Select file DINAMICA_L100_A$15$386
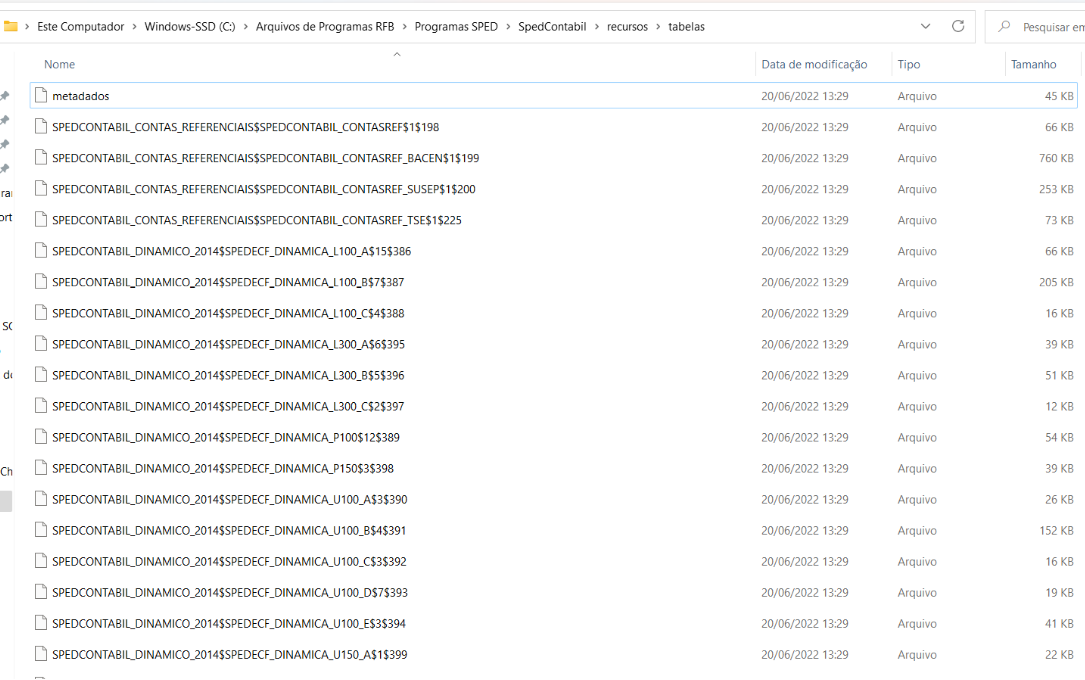This screenshot has height=680, width=1085. pos(232,252)
